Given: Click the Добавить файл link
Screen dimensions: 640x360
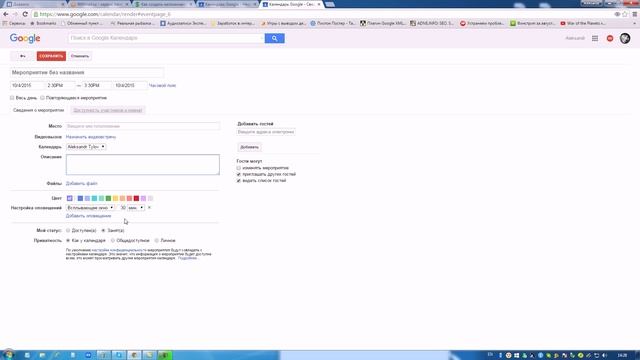Looking at the screenshot, I should tap(82, 184).
